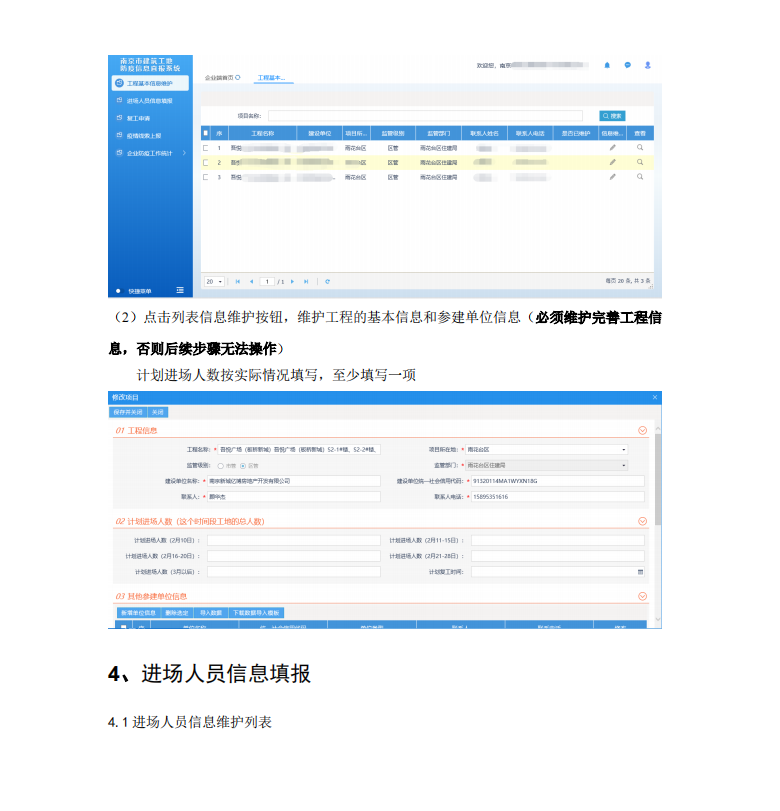Click the 计划进场人数 (2月10日) field
The image size is (780, 811).
294,540
